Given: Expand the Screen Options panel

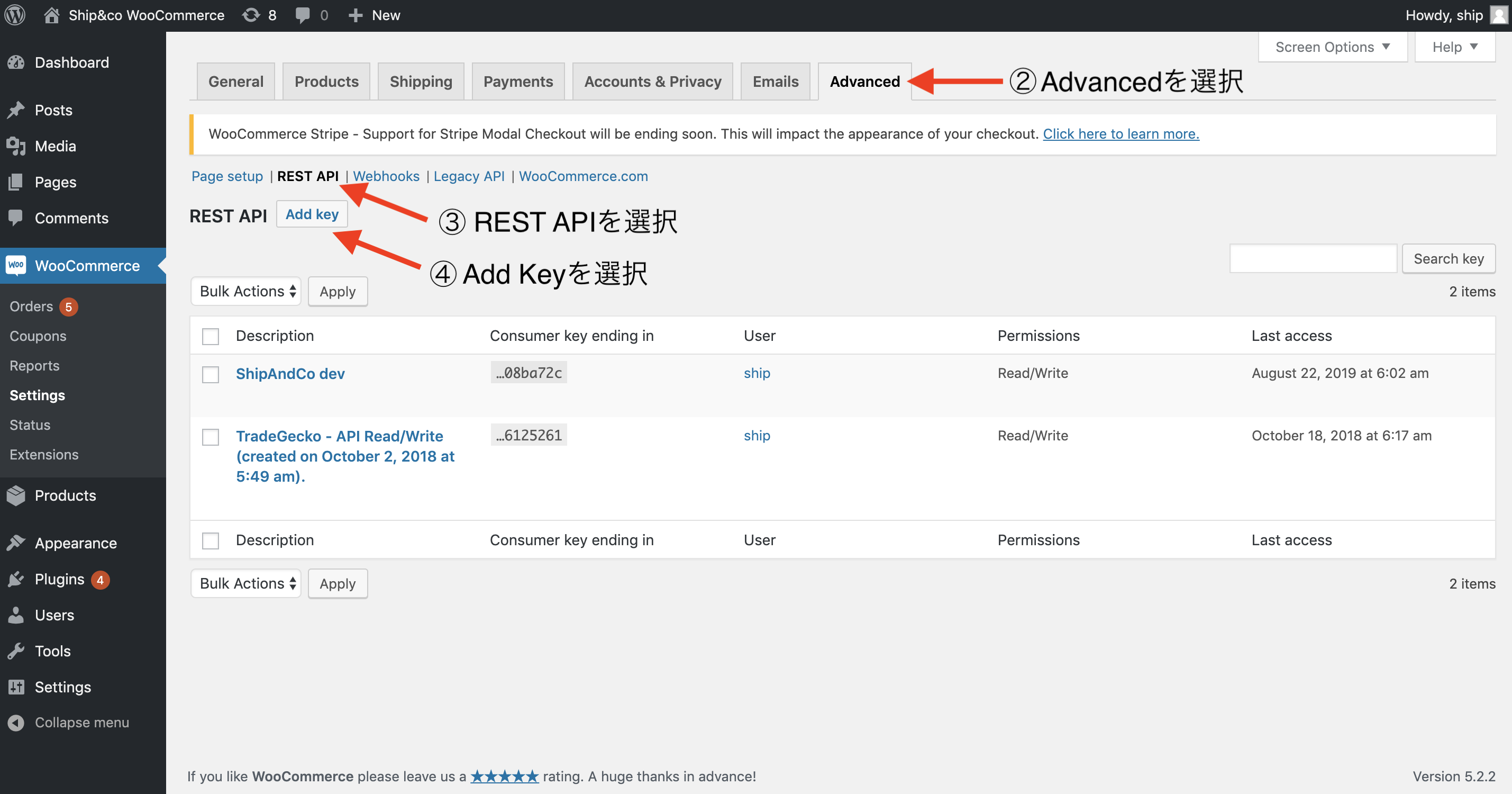Looking at the screenshot, I should (1333, 47).
